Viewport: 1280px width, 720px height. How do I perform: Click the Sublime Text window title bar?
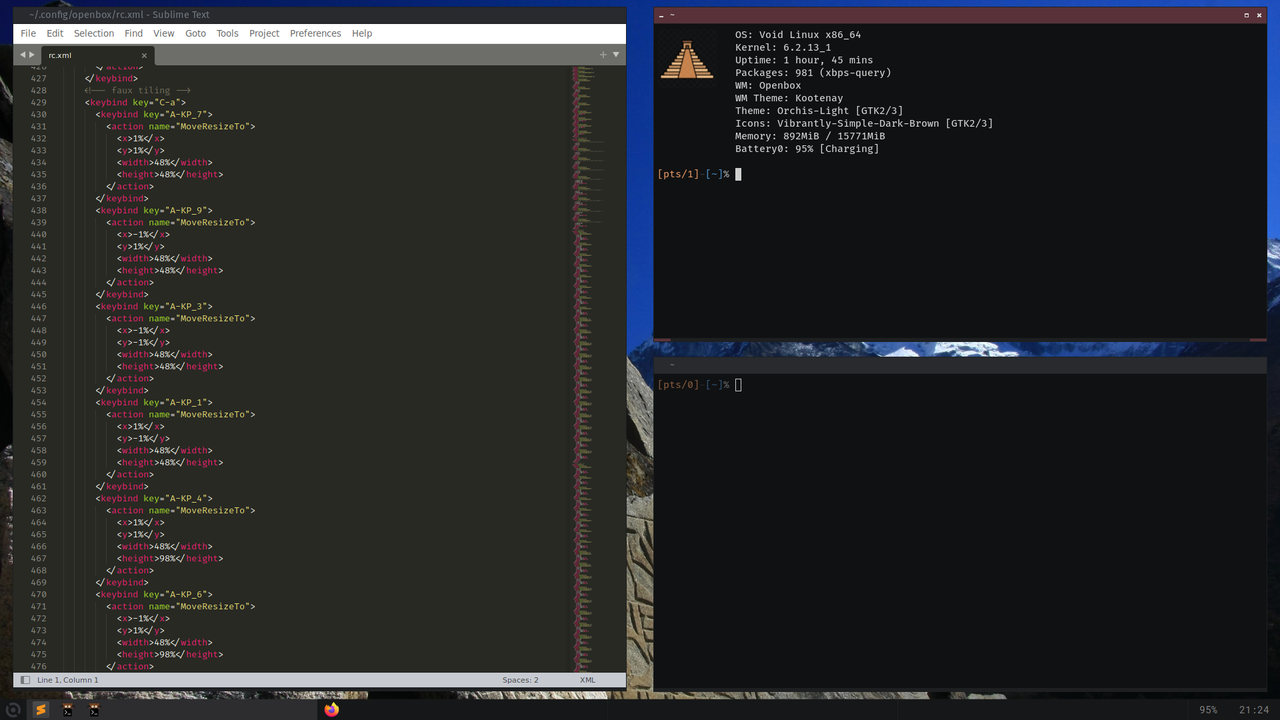[x=320, y=15]
